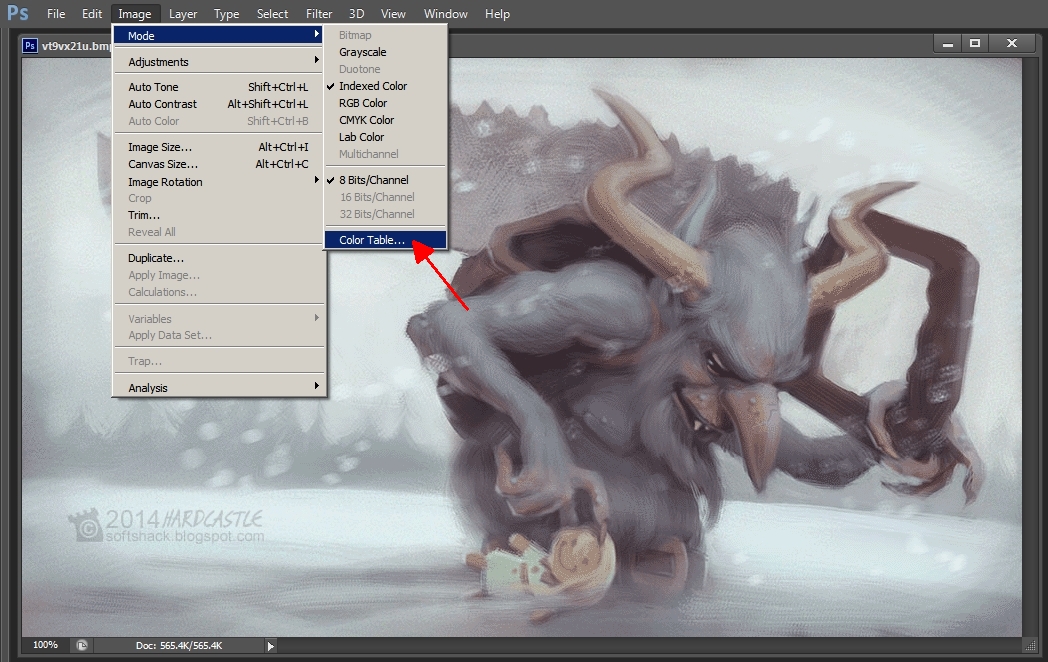Choose Auto Tone
This screenshot has width=1048, height=662.
pyautogui.click(x=219, y=87)
